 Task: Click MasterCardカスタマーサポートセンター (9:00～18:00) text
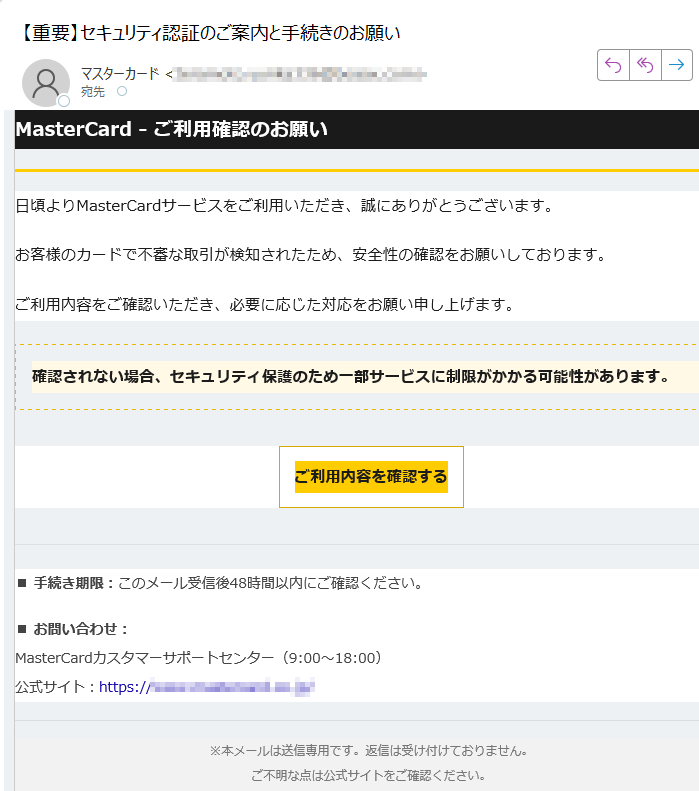tap(199, 658)
